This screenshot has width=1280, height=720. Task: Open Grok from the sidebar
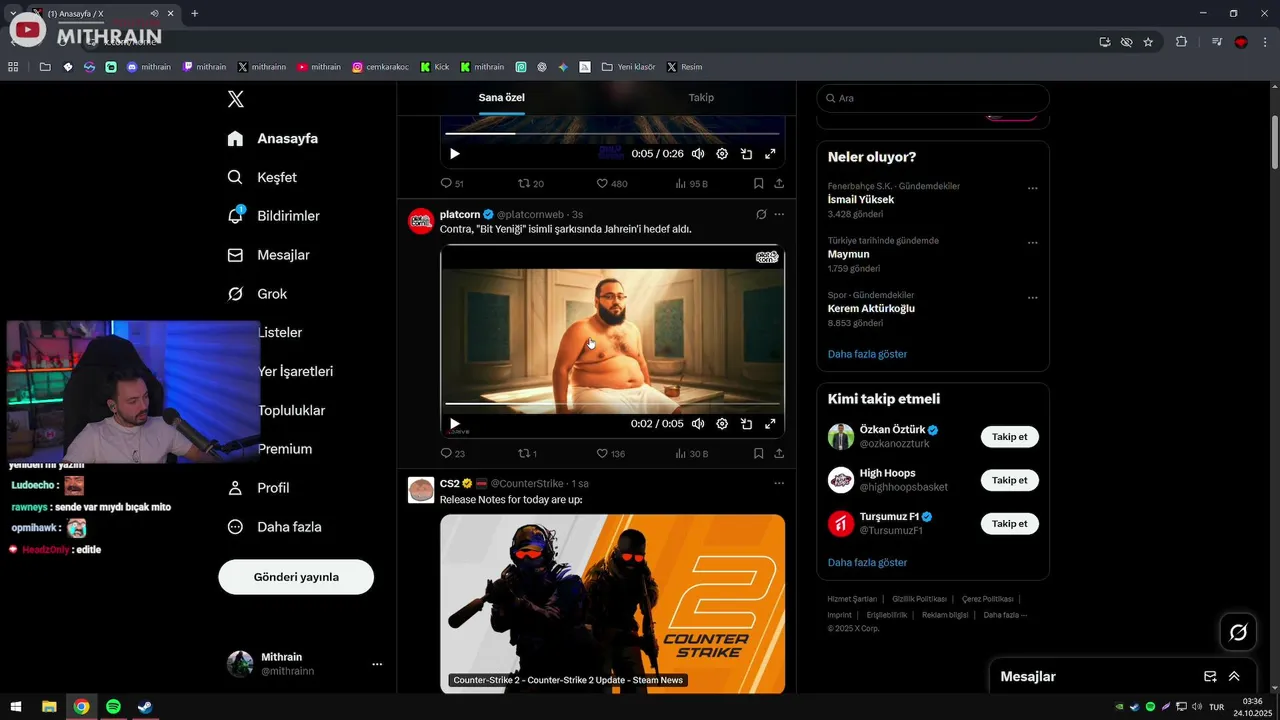point(257,294)
